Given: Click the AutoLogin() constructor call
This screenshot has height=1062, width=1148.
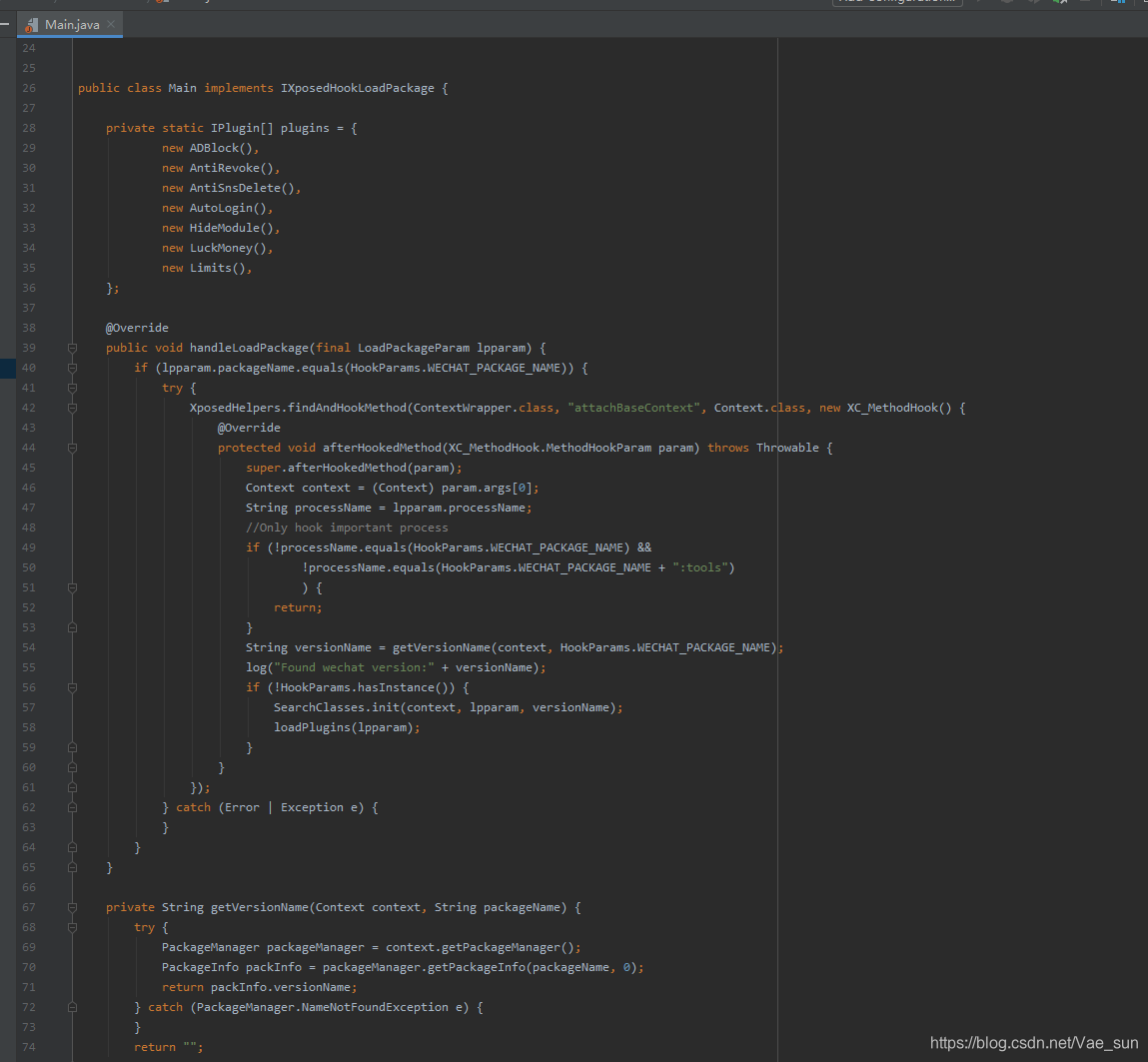Looking at the screenshot, I should pyautogui.click(x=229, y=208).
